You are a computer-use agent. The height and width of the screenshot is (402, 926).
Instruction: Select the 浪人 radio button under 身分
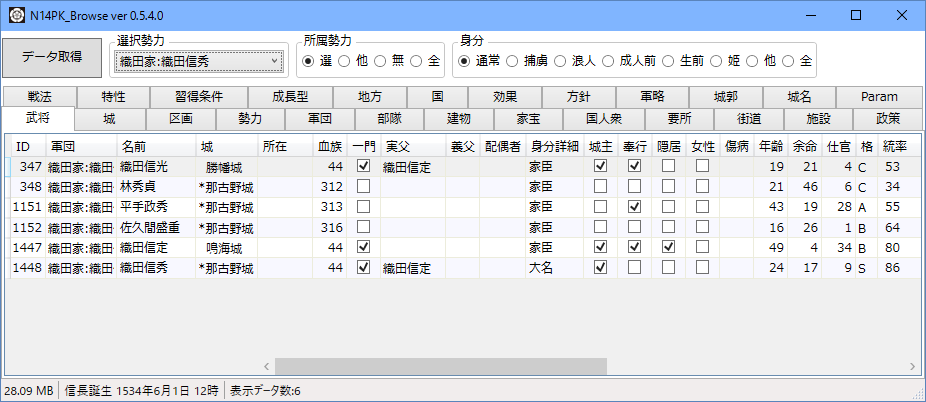click(x=561, y=61)
